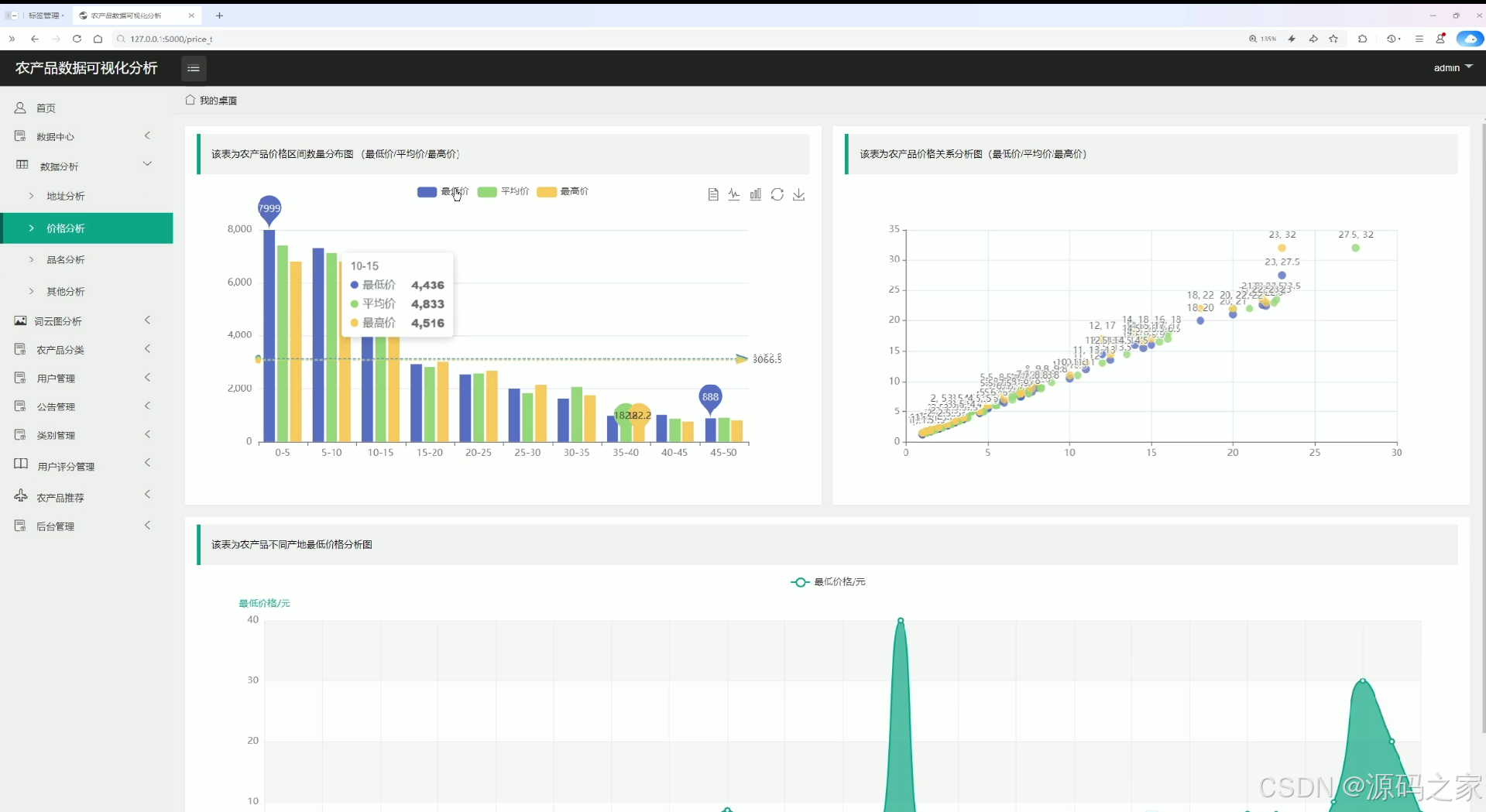
Task: Open browser home page icon
Action: tap(98, 39)
